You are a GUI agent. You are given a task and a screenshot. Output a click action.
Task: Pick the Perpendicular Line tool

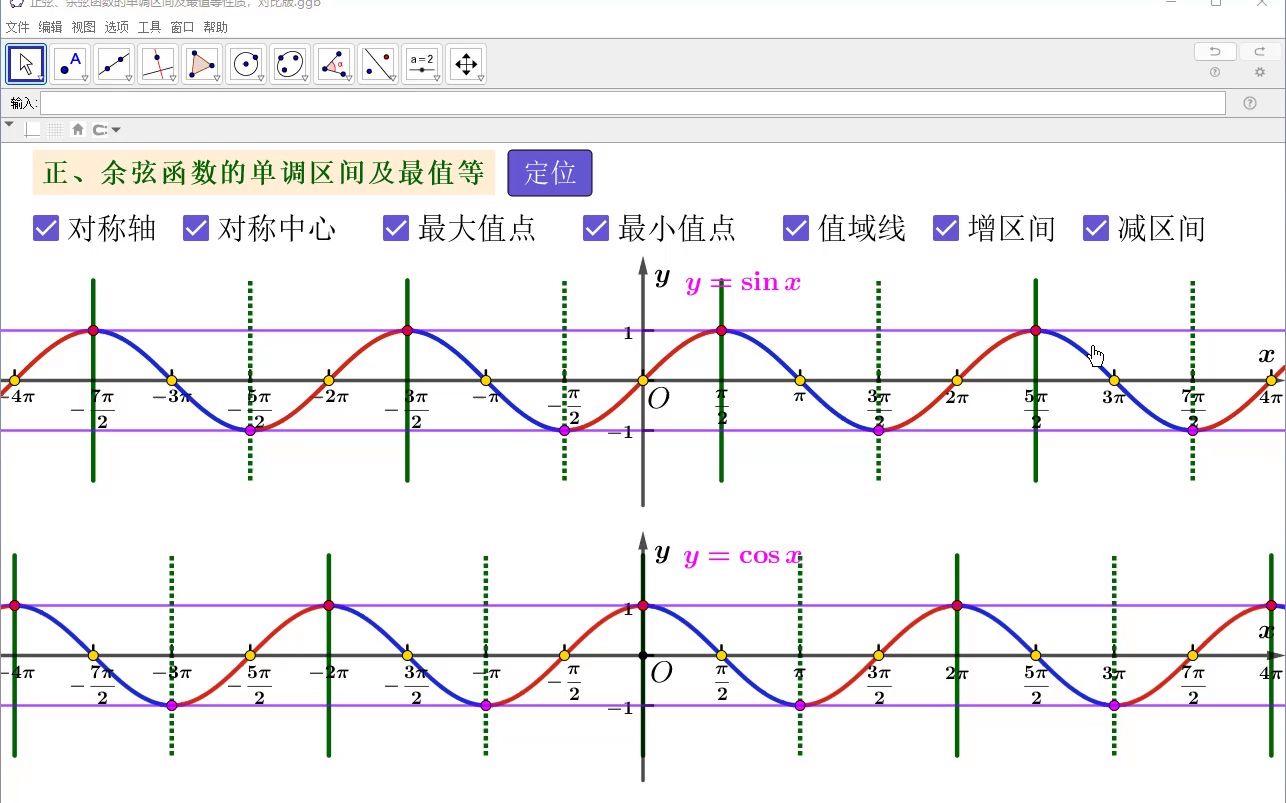tap(158, 64)
